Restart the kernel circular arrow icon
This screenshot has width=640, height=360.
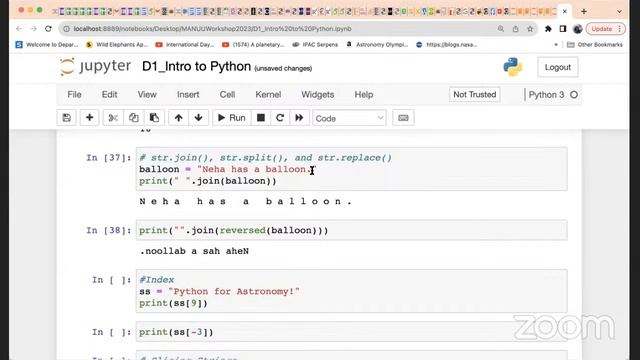point(280,118)
